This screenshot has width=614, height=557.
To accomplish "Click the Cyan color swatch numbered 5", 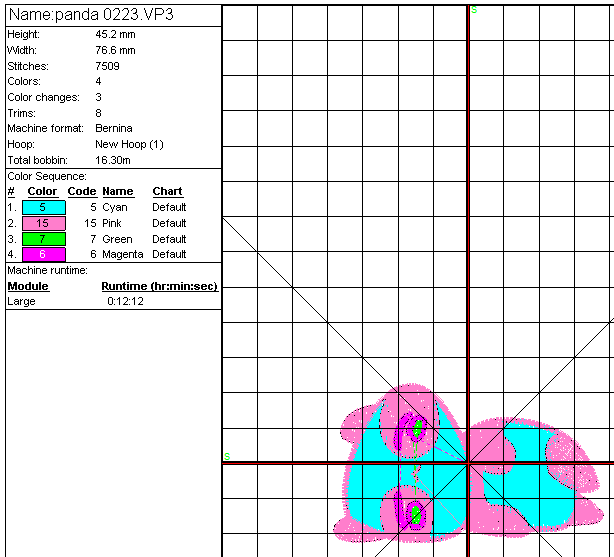I will [x=44, y=207].
